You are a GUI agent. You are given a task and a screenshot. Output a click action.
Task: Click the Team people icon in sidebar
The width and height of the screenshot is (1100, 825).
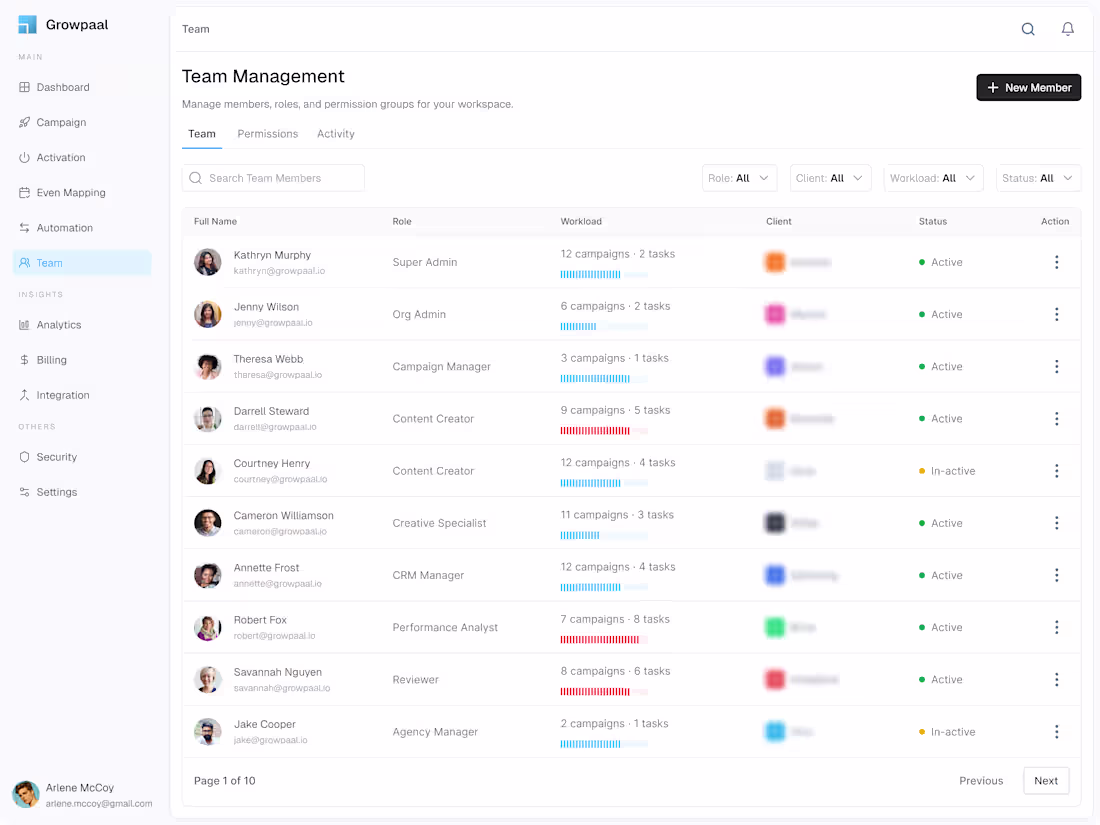click(25, 262)
